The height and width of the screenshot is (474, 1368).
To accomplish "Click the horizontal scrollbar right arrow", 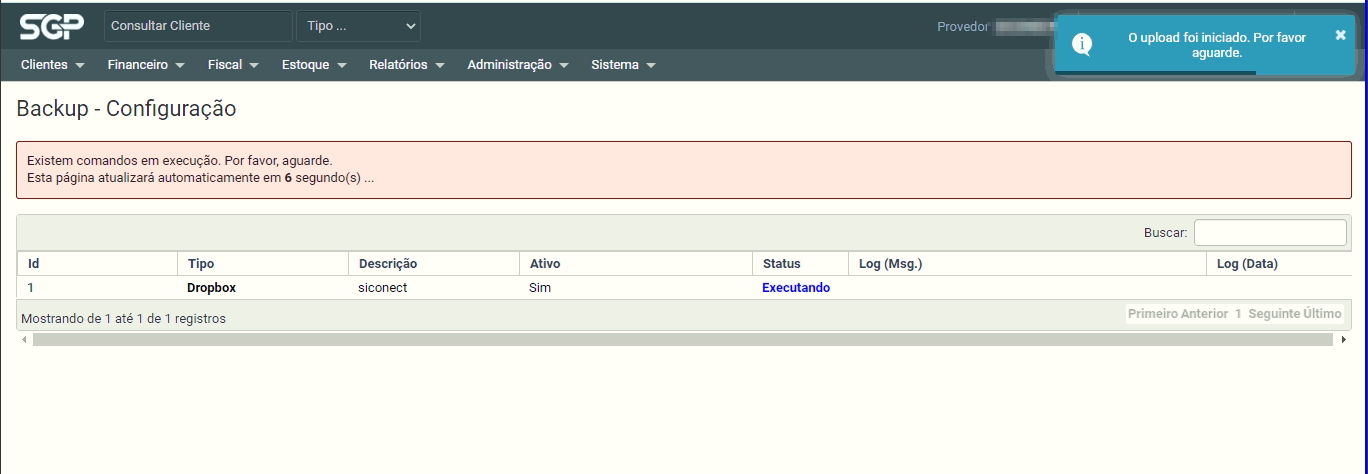I will click(x=1344, y=340).
